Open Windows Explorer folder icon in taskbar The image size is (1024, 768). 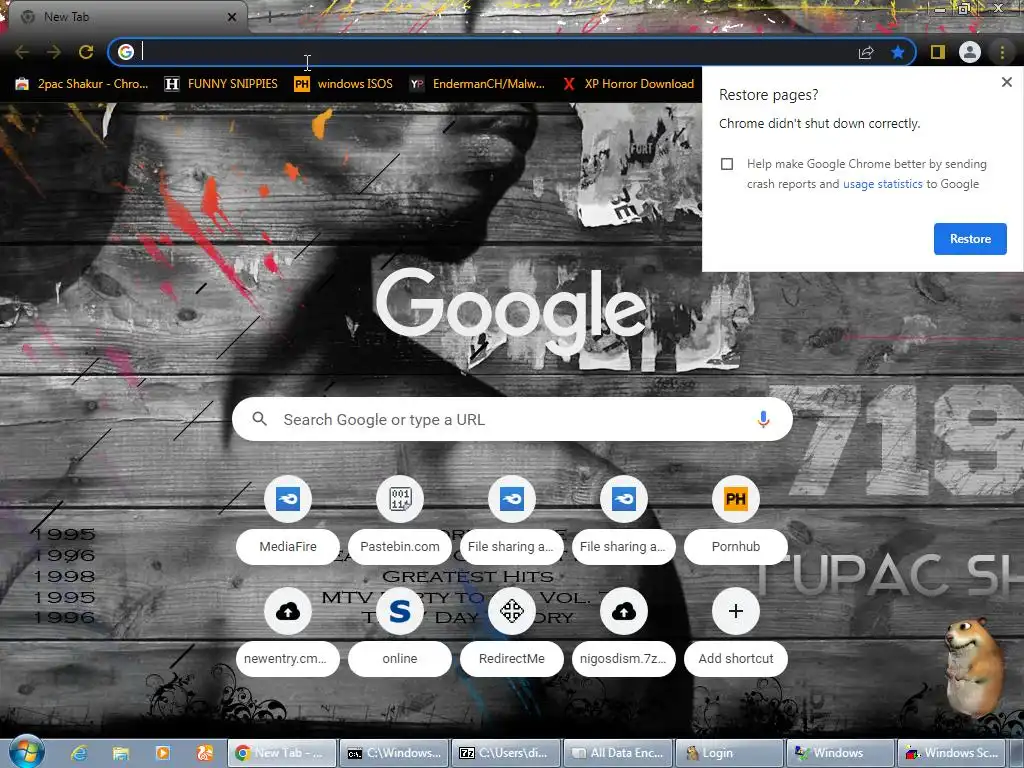coord(121,753)
